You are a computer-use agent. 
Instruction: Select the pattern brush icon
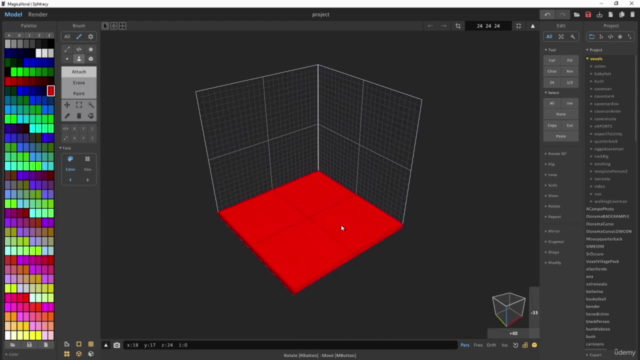[79, 49]
